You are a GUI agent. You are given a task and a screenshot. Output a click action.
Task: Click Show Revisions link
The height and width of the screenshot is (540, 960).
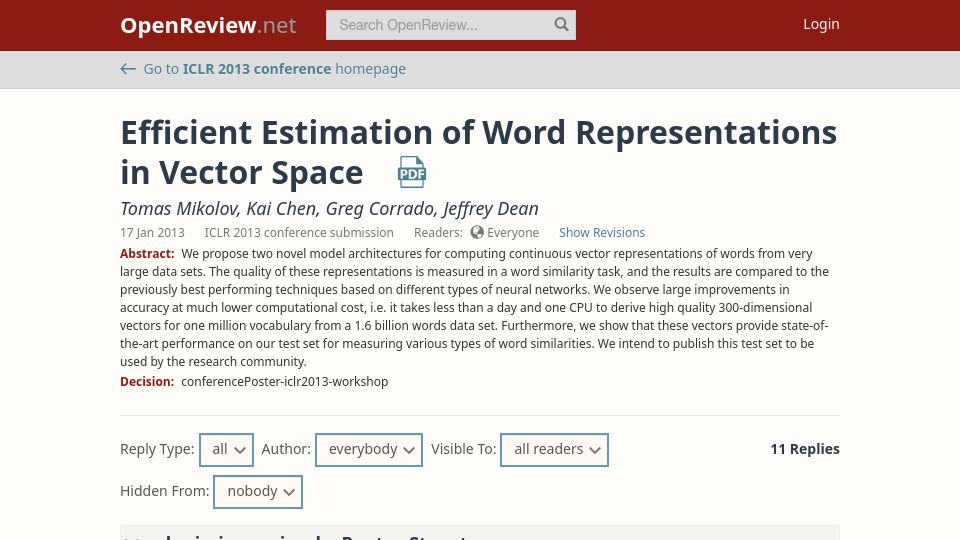602,233
